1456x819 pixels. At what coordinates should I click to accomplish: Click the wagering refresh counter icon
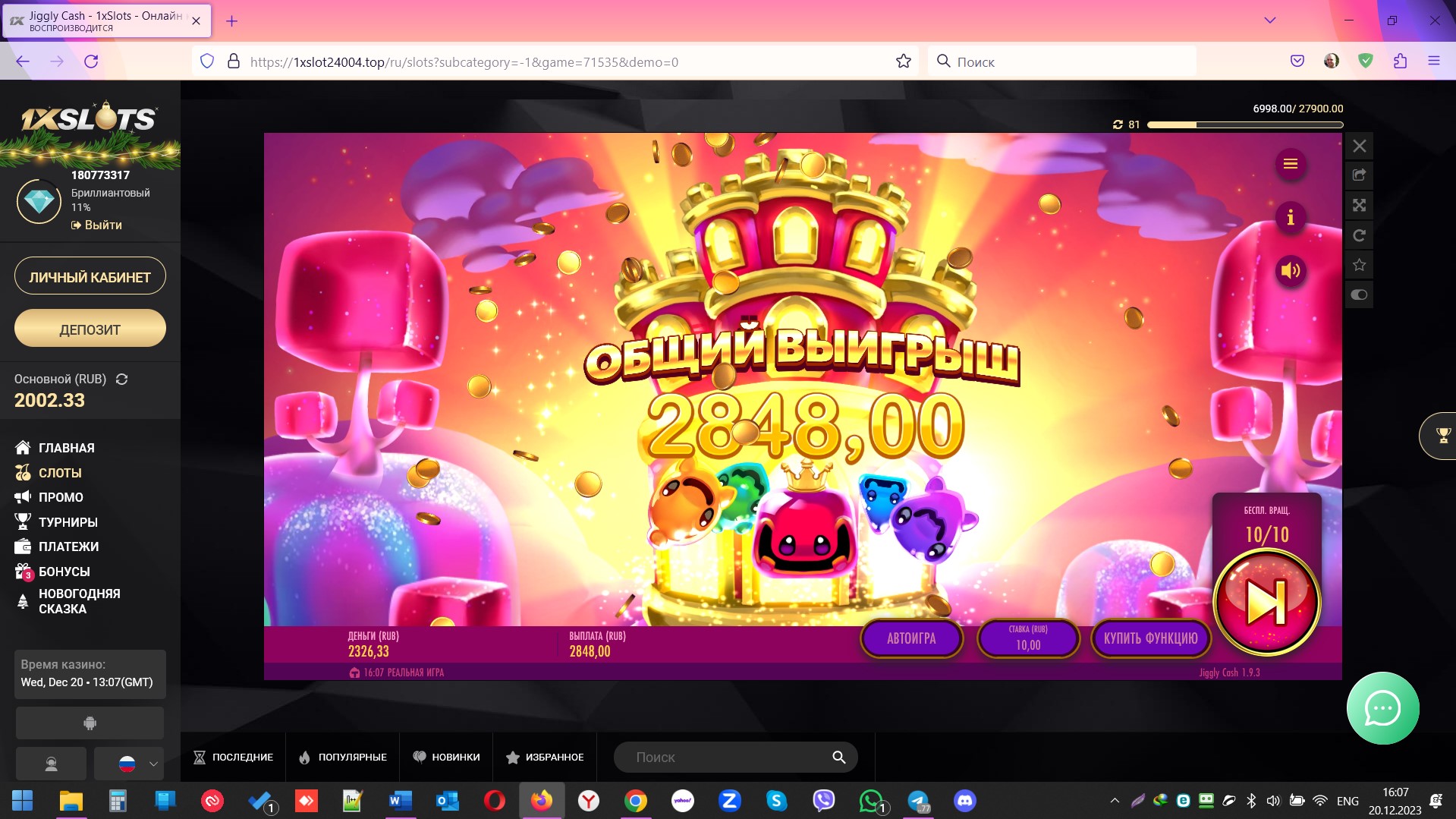click(1118, 124)
